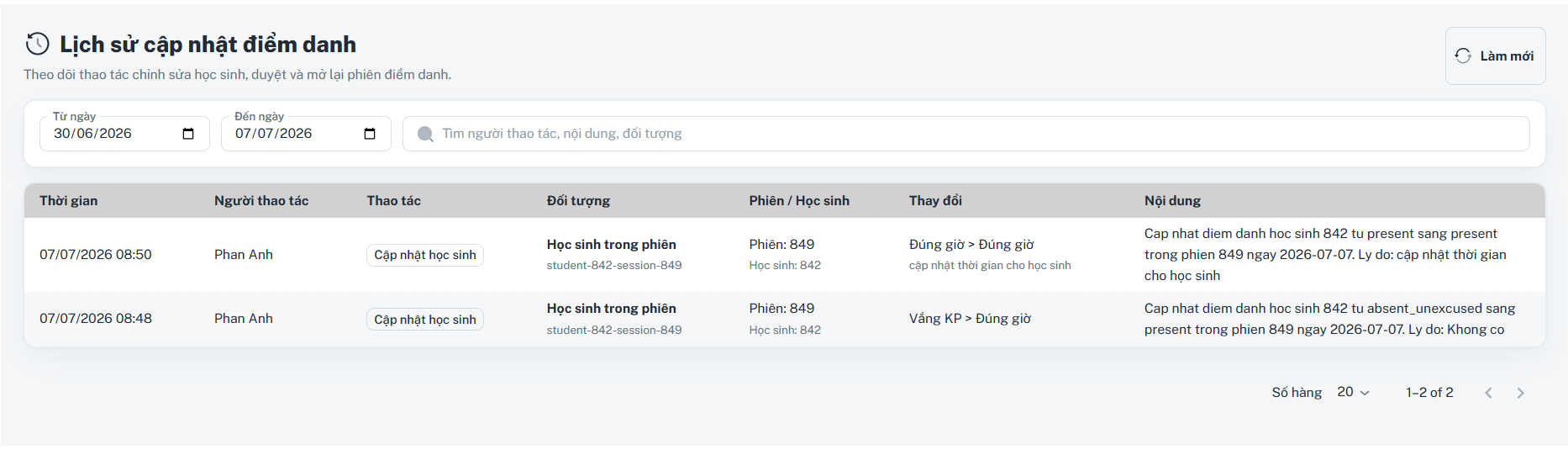Image resolution: width=1568 pixels, height=450 pixels.
Task: Click Cập nhật học sinh chip at 08:50
Action: (425, 255)
